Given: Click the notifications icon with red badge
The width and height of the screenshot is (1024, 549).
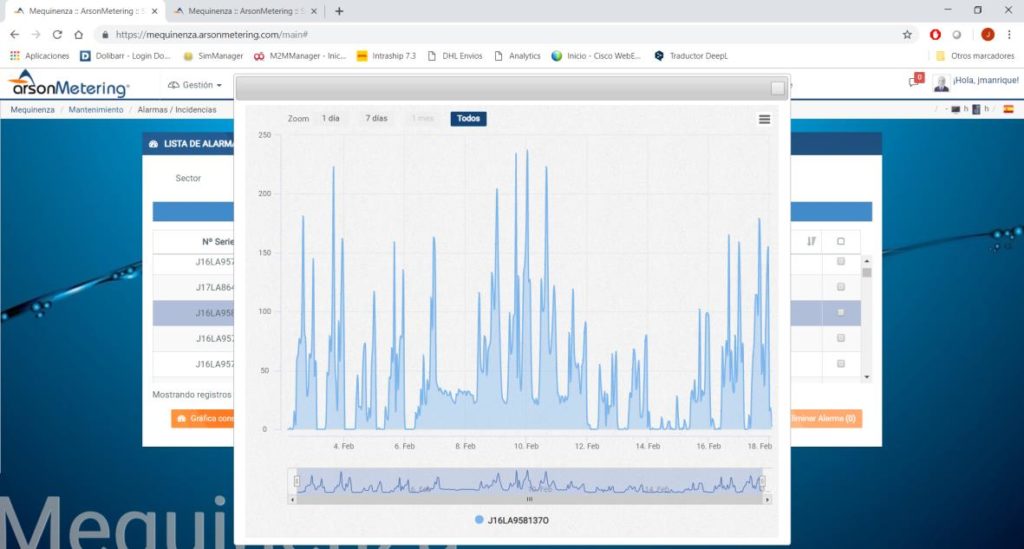Looking at the screenshot, I should pyautogui.click(x=914, y=82).
